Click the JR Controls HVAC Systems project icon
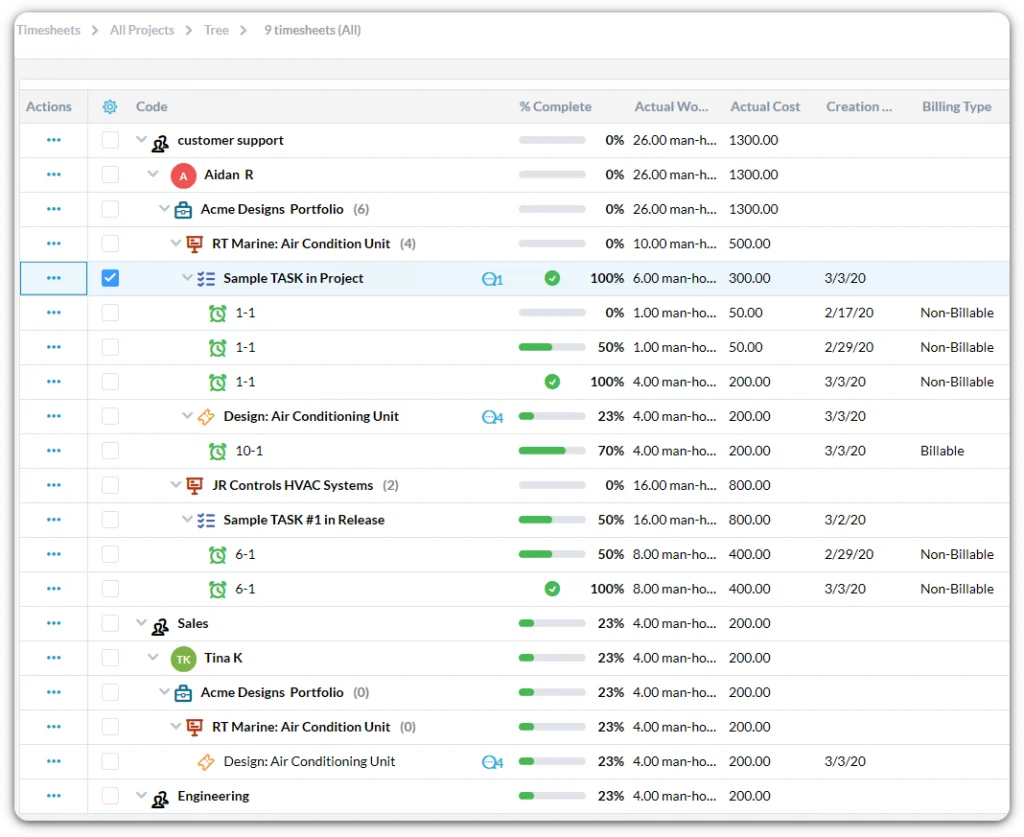1024x837 pixels. 195,486
